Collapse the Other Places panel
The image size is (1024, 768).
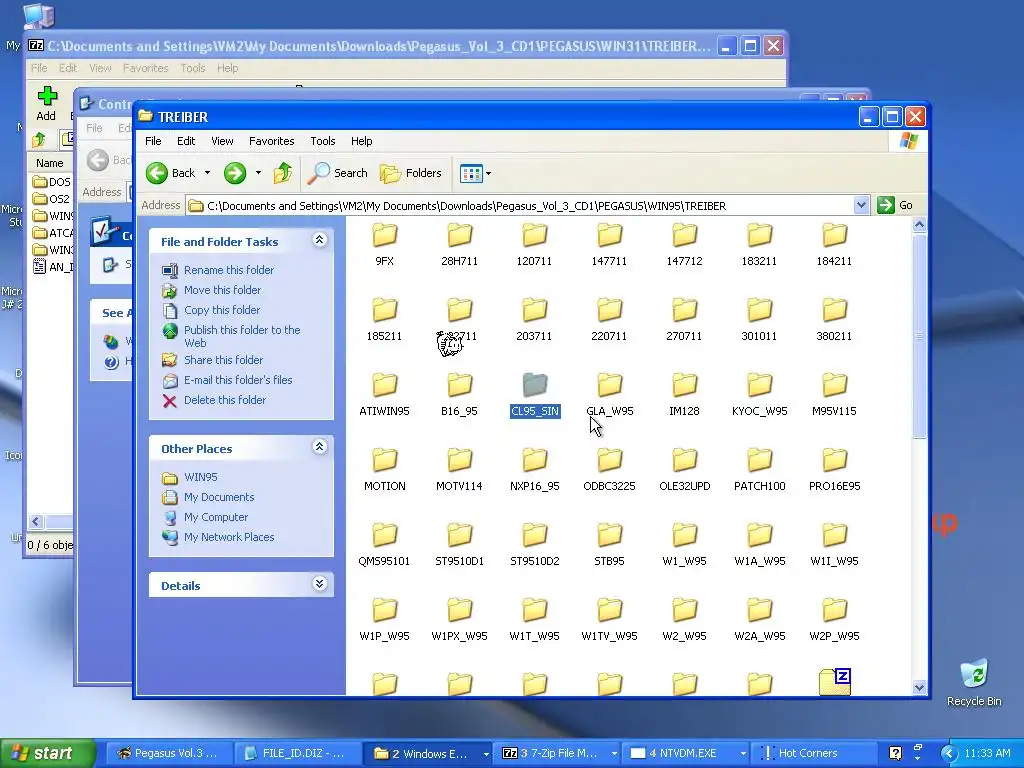[x=319, y=447]
